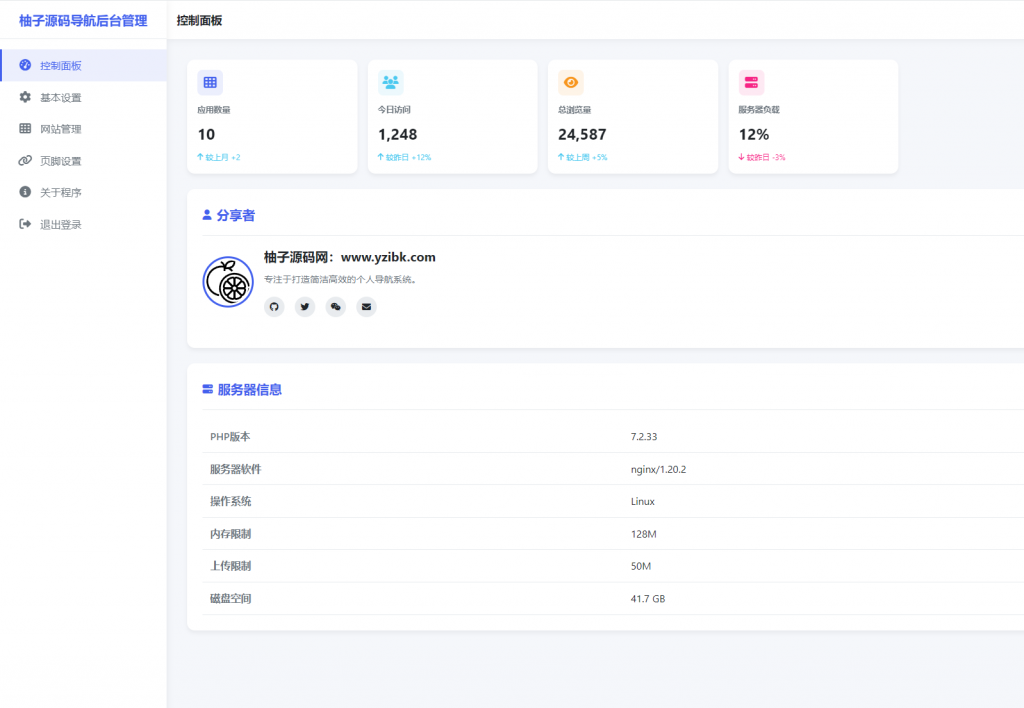Select the dashboard icon beside 控制面板

tap(24, 65)
